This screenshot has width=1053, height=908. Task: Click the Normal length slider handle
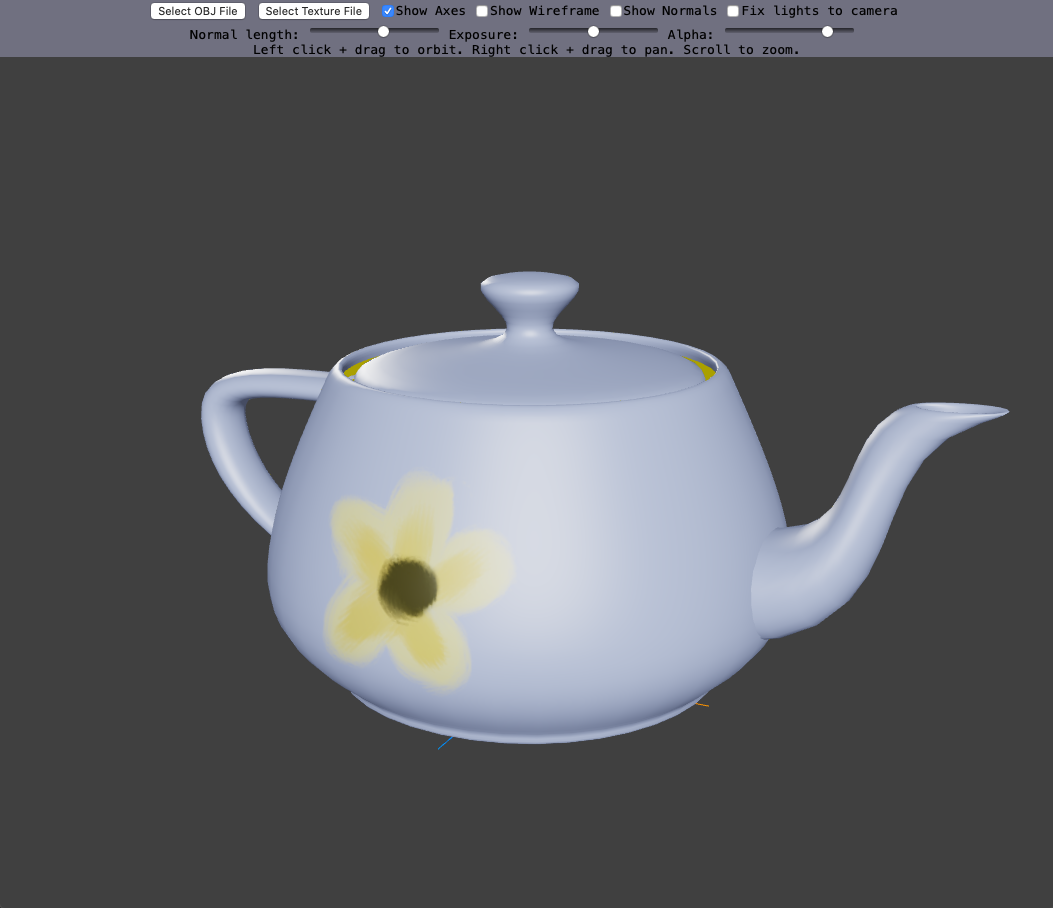pos(383,31)
